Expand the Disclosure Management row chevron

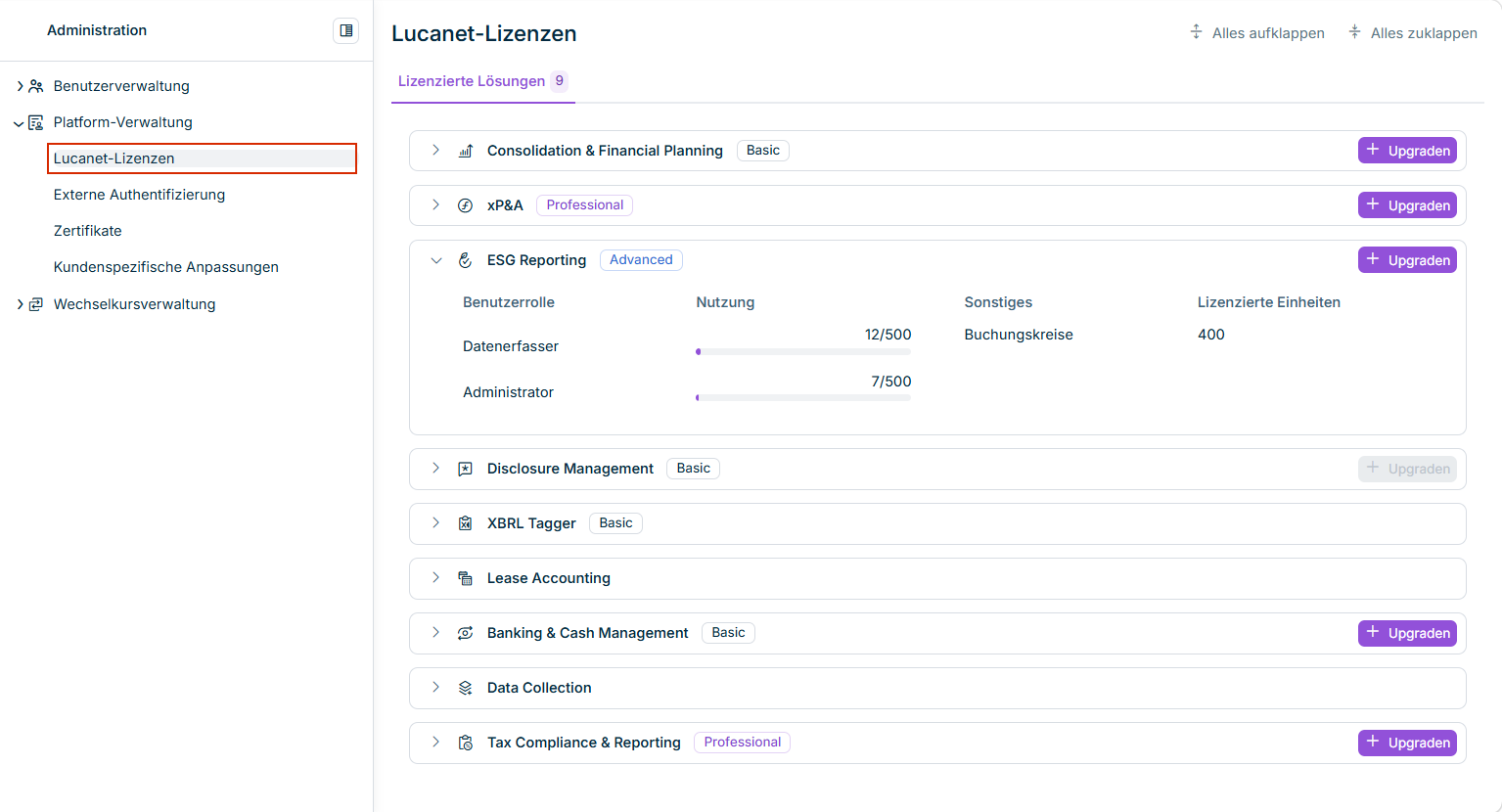pyautogui.click(x=435, y=468)
